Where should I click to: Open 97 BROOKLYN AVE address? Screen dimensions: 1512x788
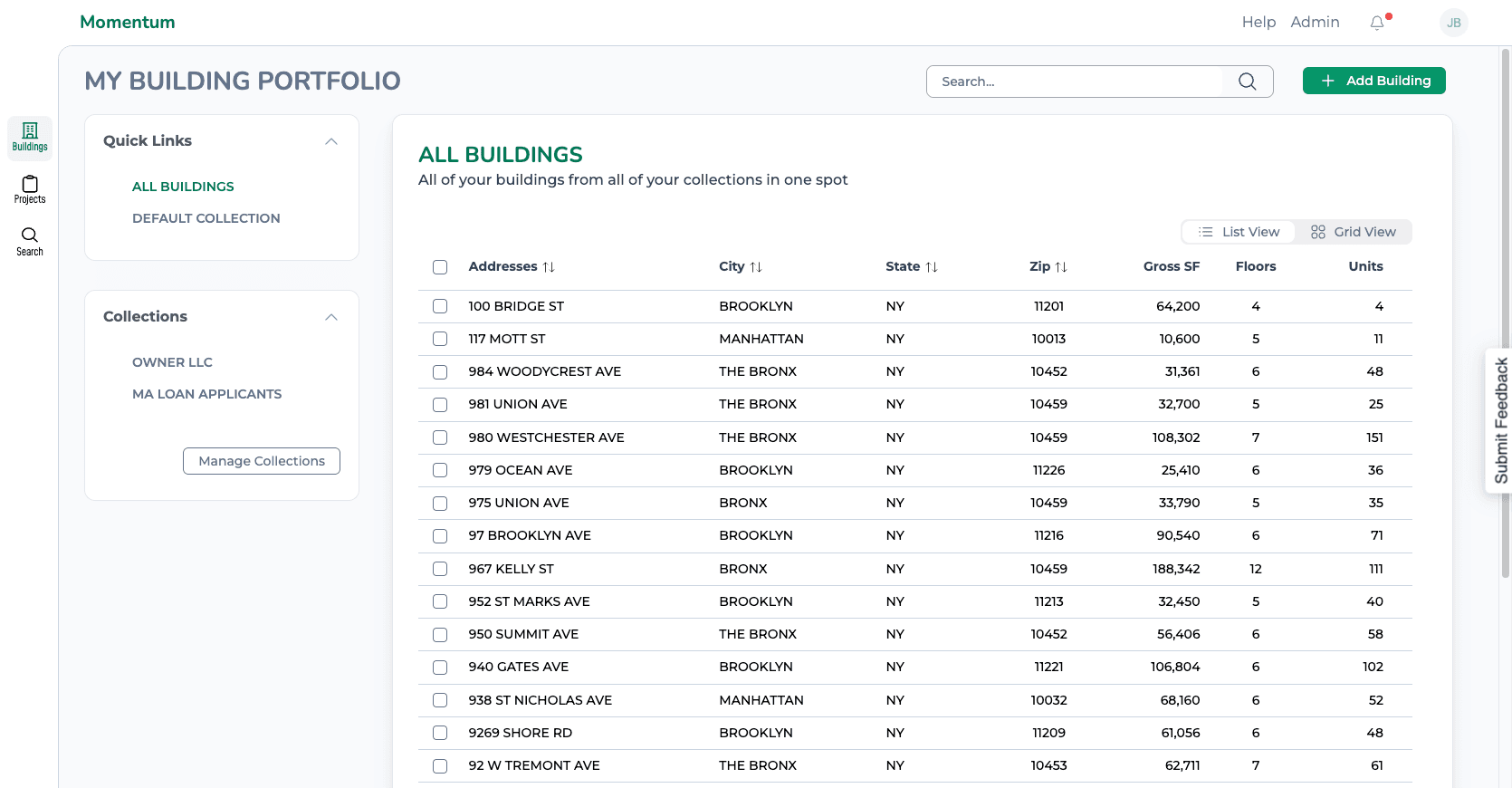coord(530,535)
